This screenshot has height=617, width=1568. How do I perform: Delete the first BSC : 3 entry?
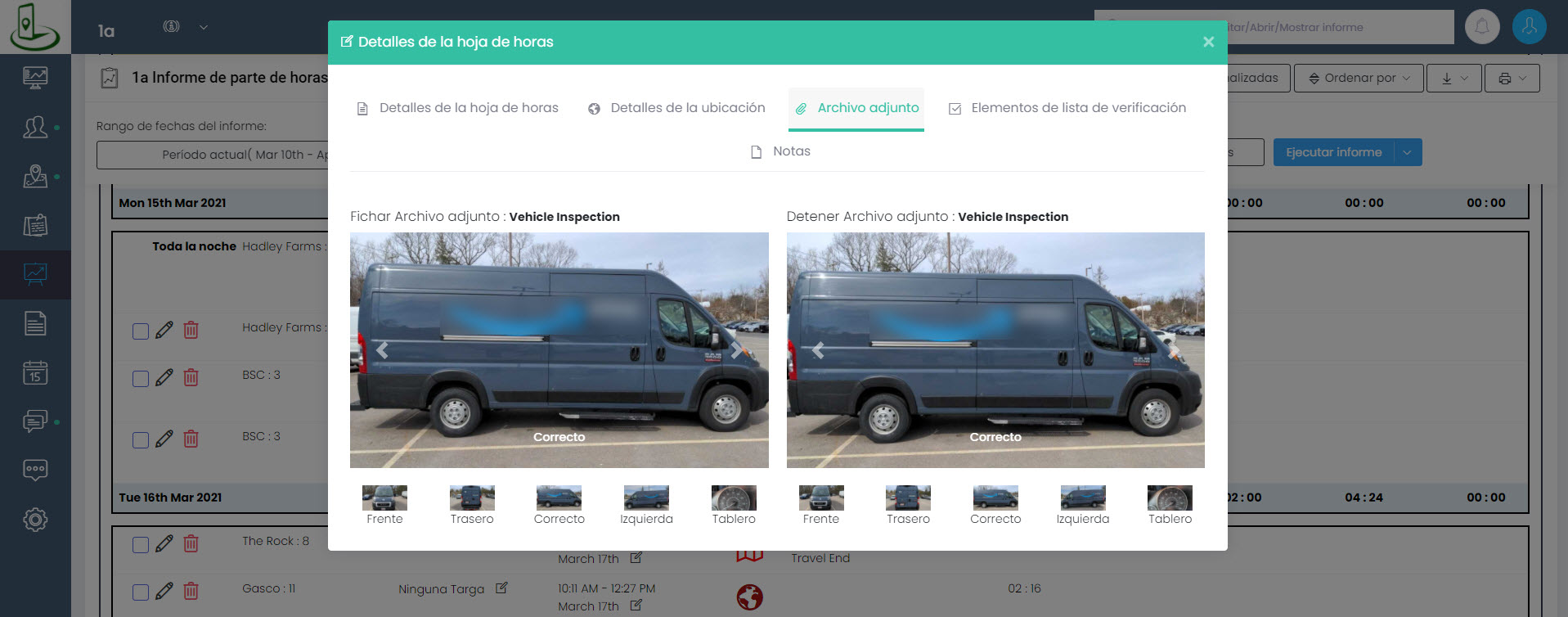(x=191, y=377)
